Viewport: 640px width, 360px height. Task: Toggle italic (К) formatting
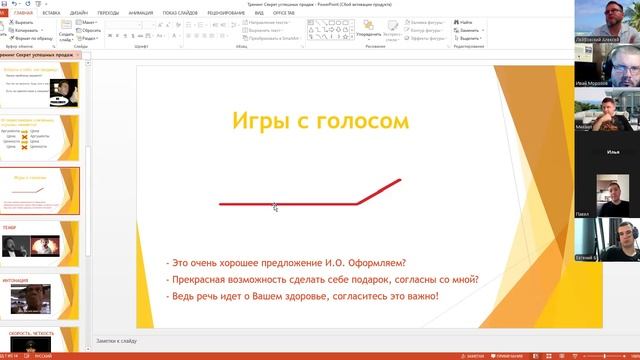pos(118,36)
